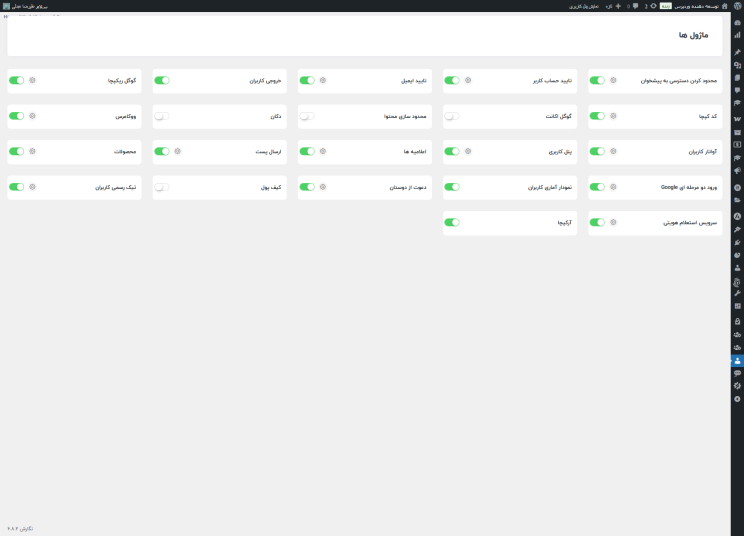744x536 pixels.
Task: Open settings gear for ارسال پست
Action: [177, 151]
